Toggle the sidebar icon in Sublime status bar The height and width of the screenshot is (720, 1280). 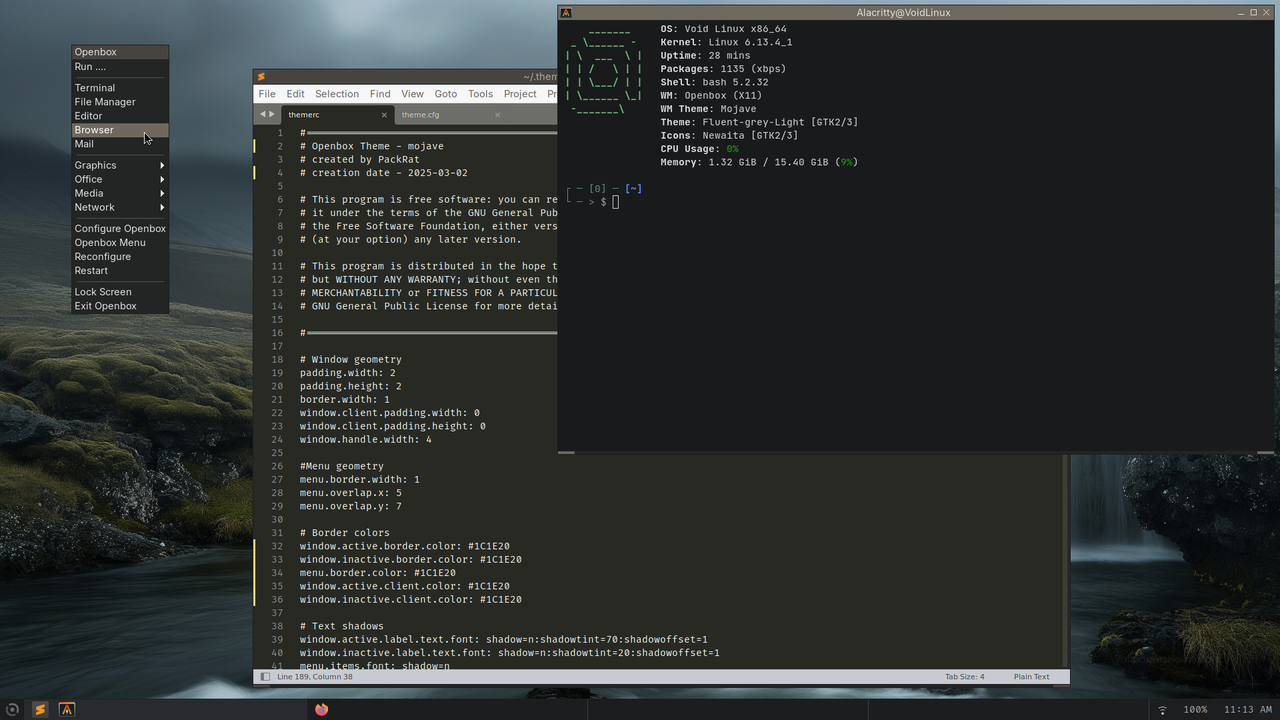[265, 677]
